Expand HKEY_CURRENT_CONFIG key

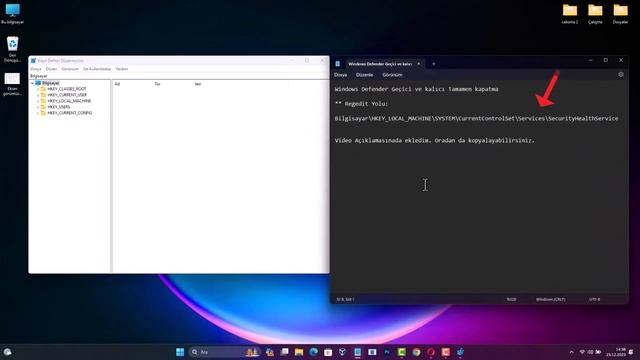(38, 113)
